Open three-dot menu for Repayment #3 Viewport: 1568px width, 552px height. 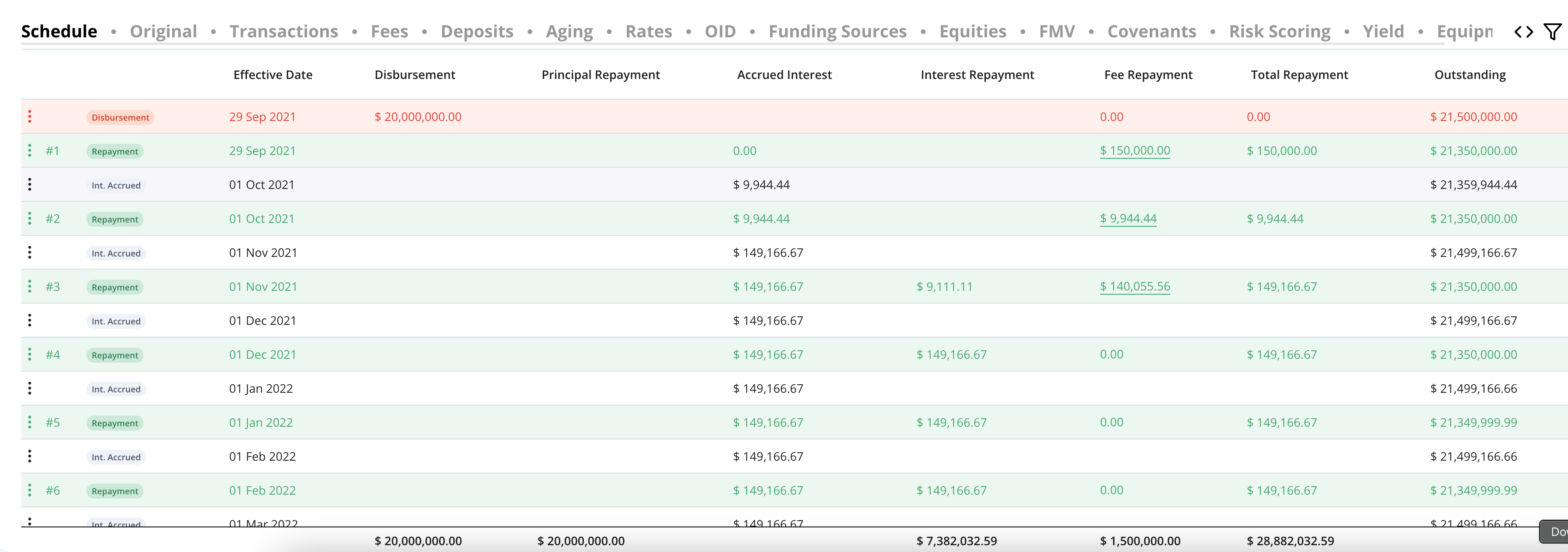[30, 286]
